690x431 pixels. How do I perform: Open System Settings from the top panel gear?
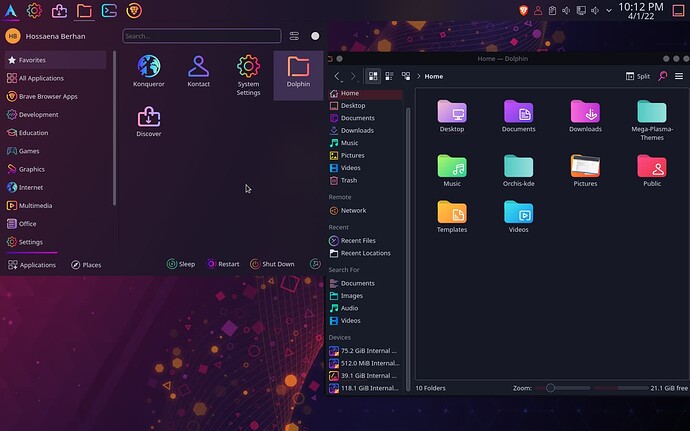click(x=34, y=10)
